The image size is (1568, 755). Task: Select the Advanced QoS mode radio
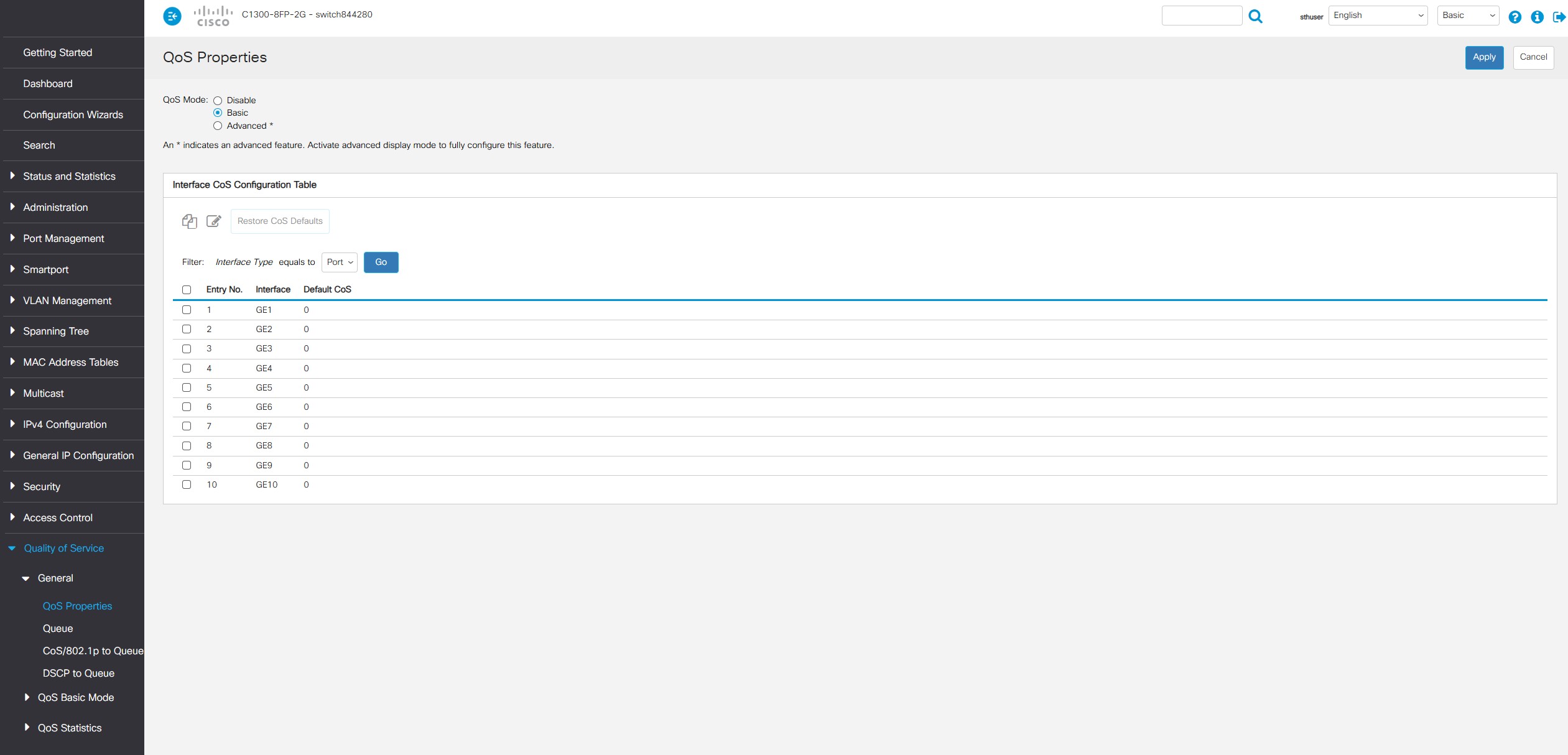(218, 126)
